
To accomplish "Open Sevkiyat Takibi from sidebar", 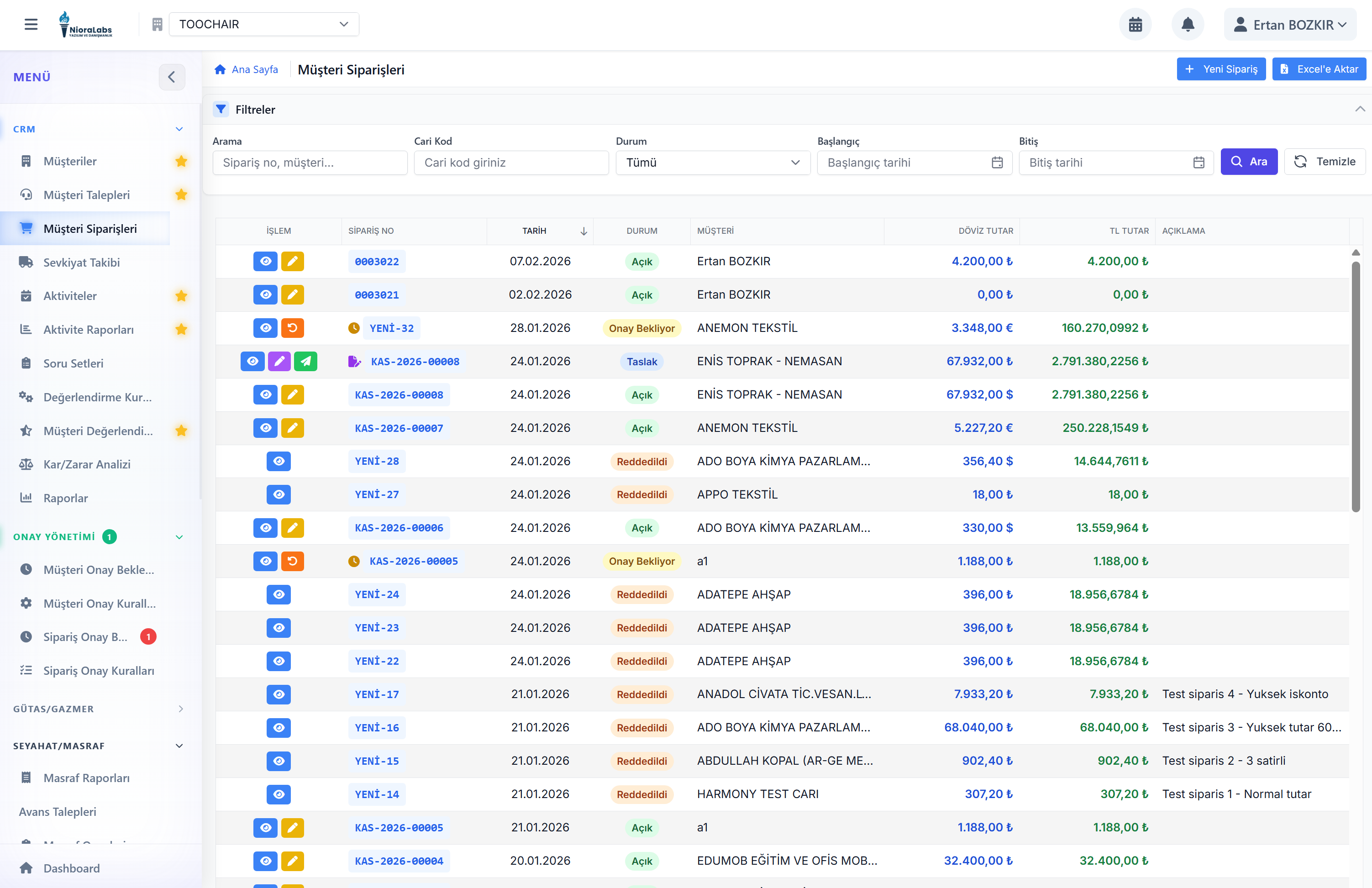I will point(81,263).
